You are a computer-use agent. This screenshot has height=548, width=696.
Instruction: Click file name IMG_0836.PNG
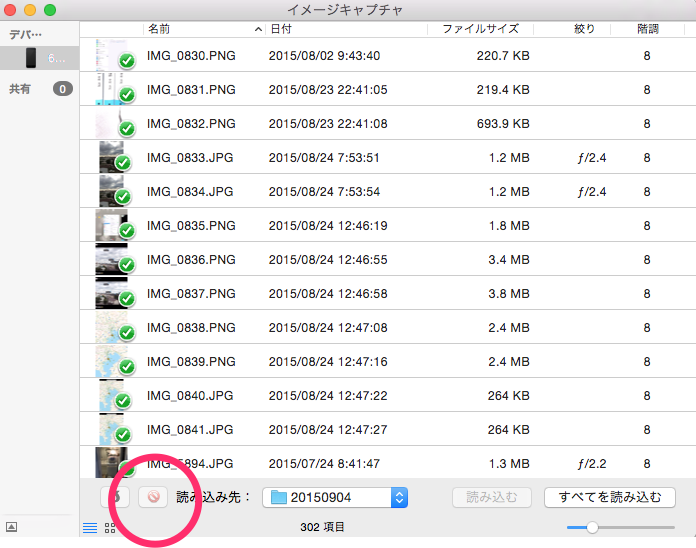point(191,260)
